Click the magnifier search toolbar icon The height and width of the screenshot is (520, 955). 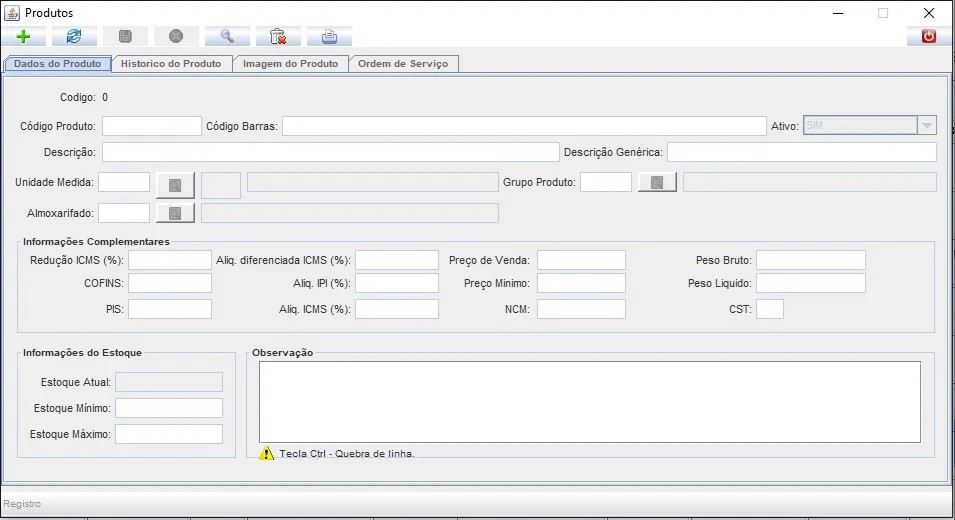click(227, 37)
